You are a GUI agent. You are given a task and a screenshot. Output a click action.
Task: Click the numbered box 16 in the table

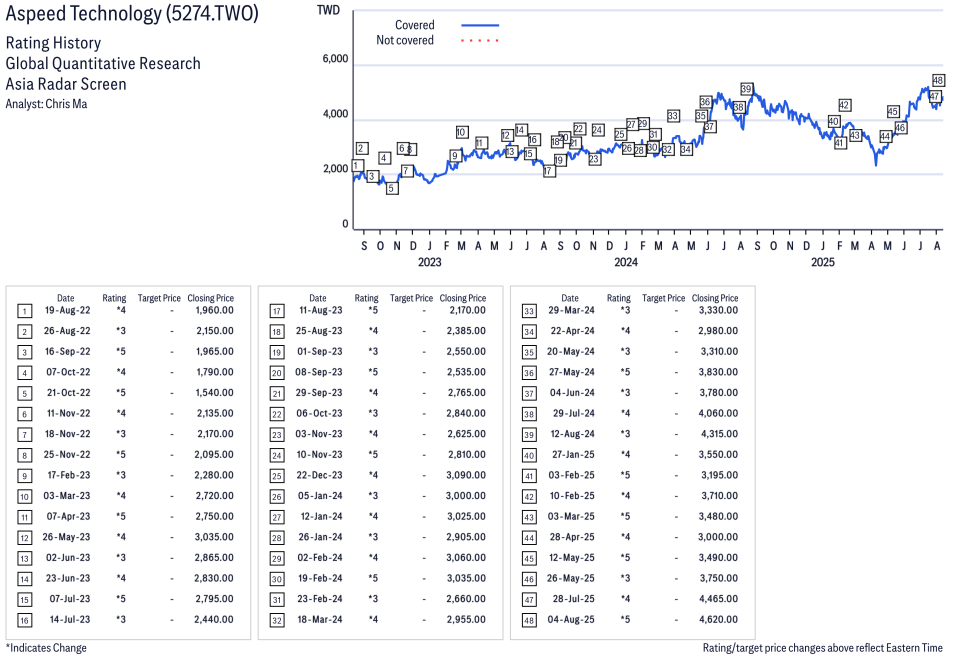(24, 620)
